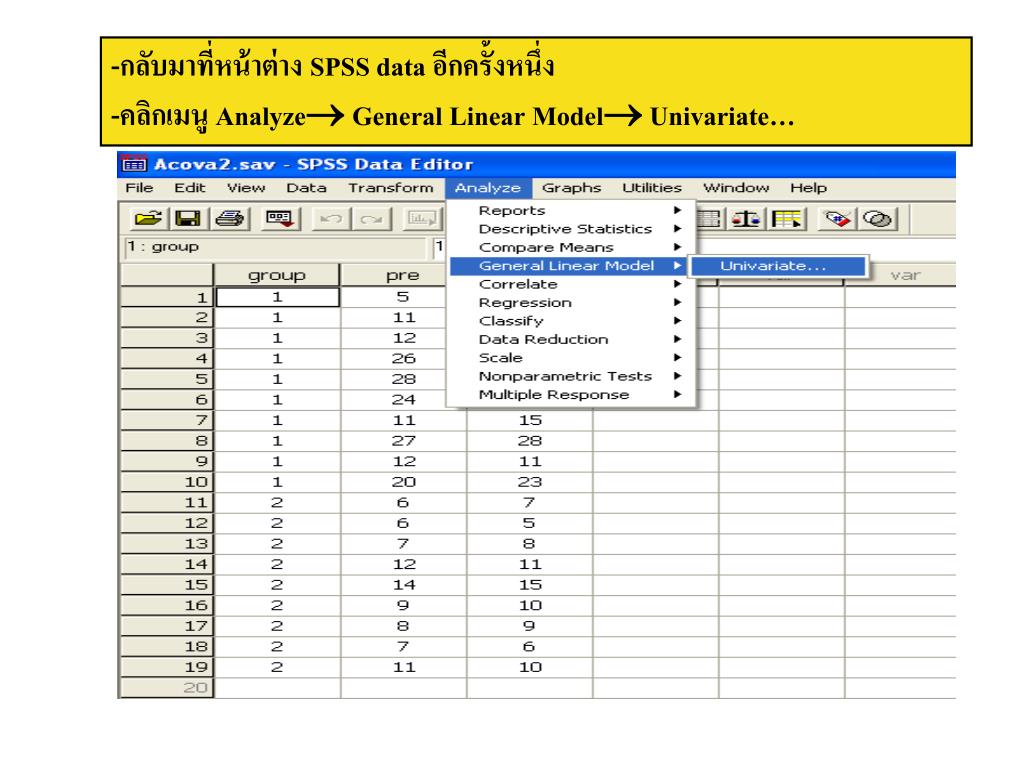Click the cell name box showing 1 : group

[x=274, y=248]
